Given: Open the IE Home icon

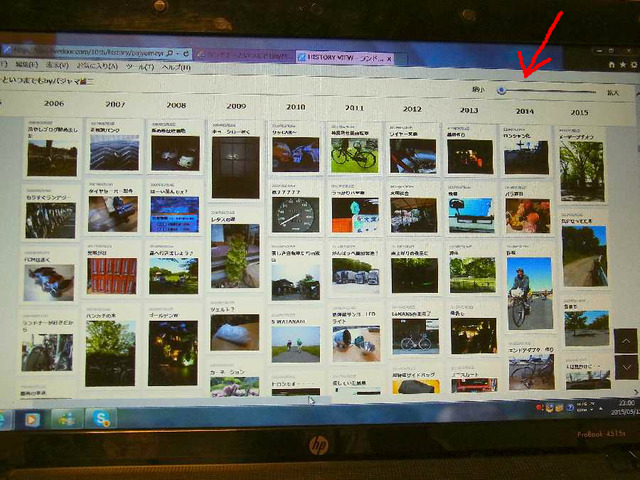Looking at the screenshot, I should 612,64.
